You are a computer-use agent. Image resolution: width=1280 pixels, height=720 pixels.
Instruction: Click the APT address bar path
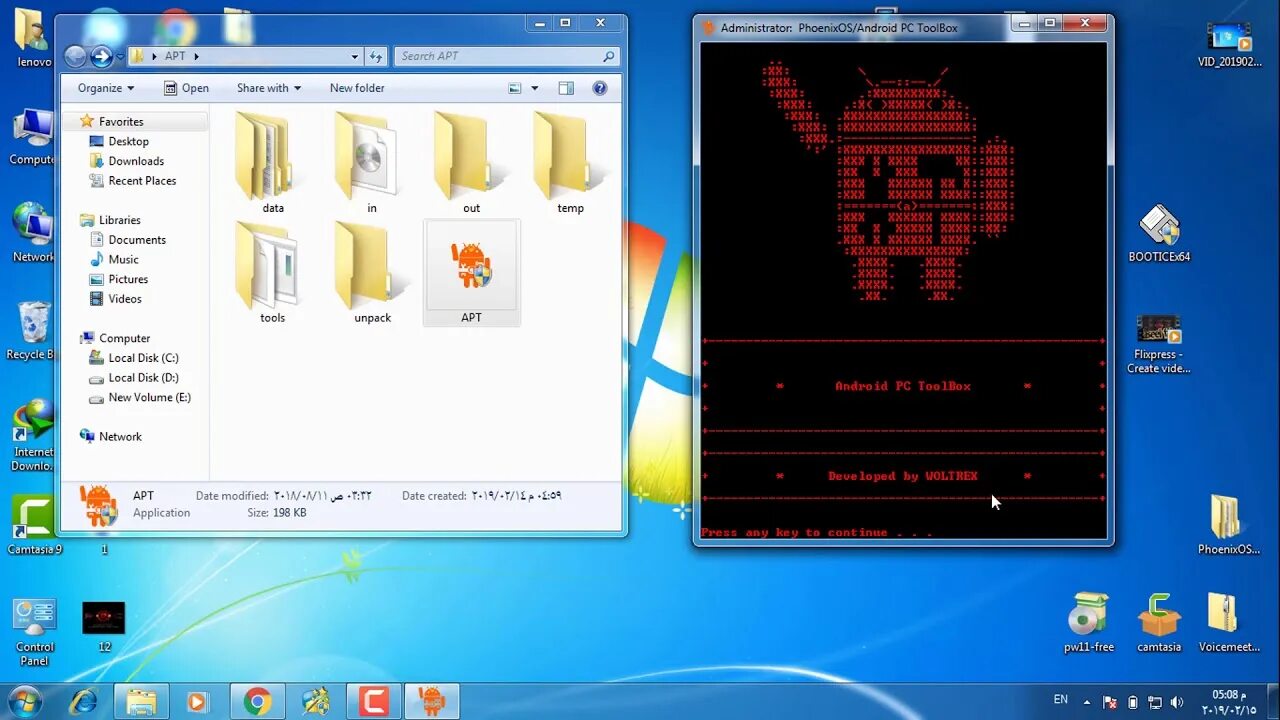click(x=175, y=56)
